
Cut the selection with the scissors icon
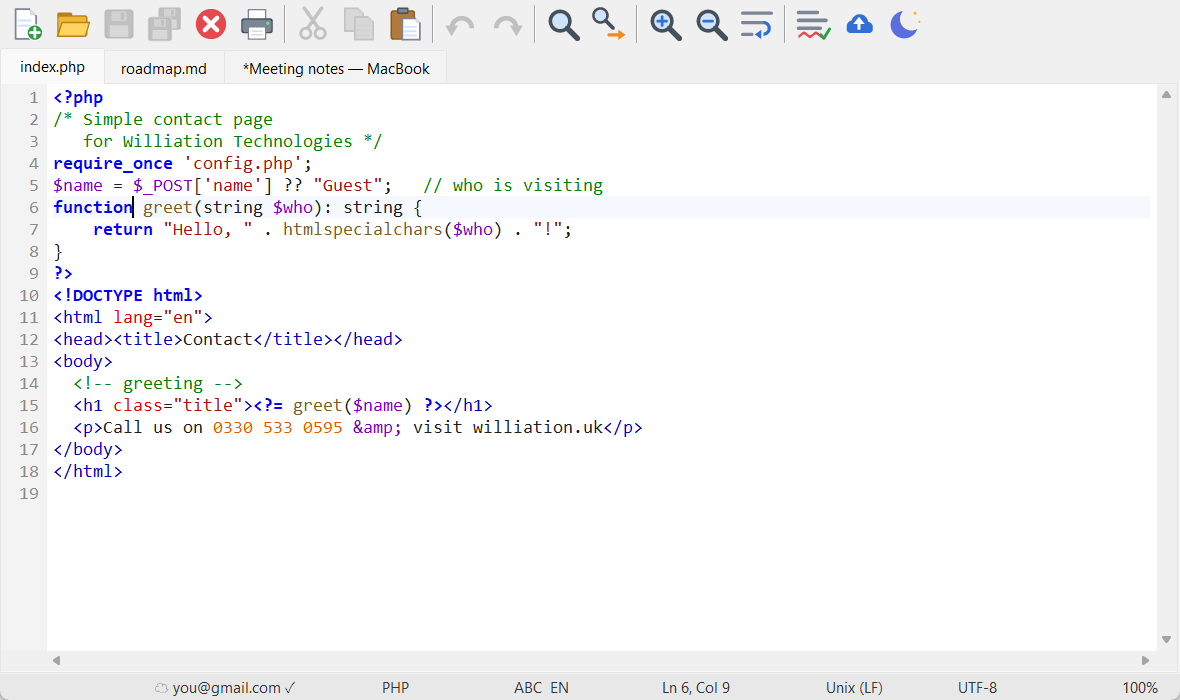coord(312,24)
